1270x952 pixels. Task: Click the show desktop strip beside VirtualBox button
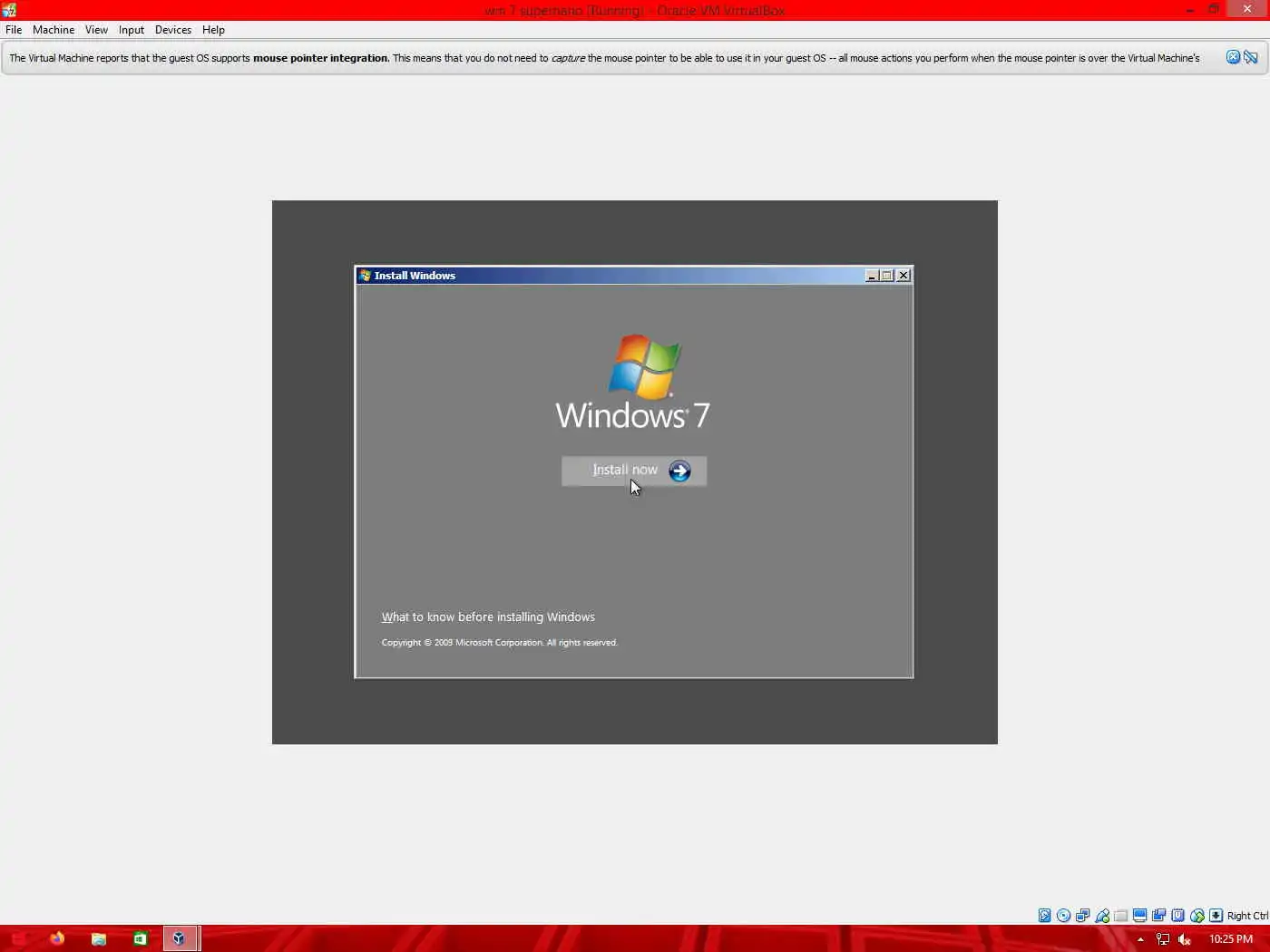tap(200, 938)
